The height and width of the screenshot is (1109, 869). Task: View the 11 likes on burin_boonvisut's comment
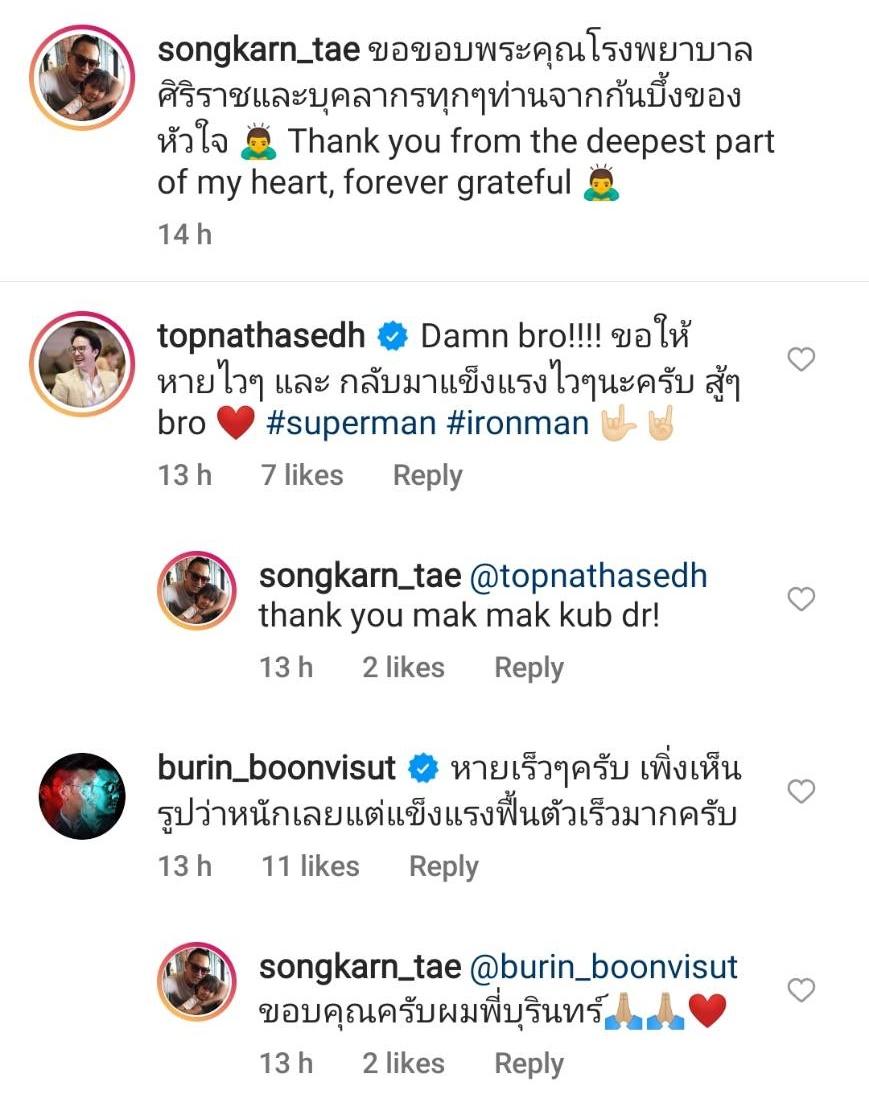pyautogui.click(x=310, y=866)
